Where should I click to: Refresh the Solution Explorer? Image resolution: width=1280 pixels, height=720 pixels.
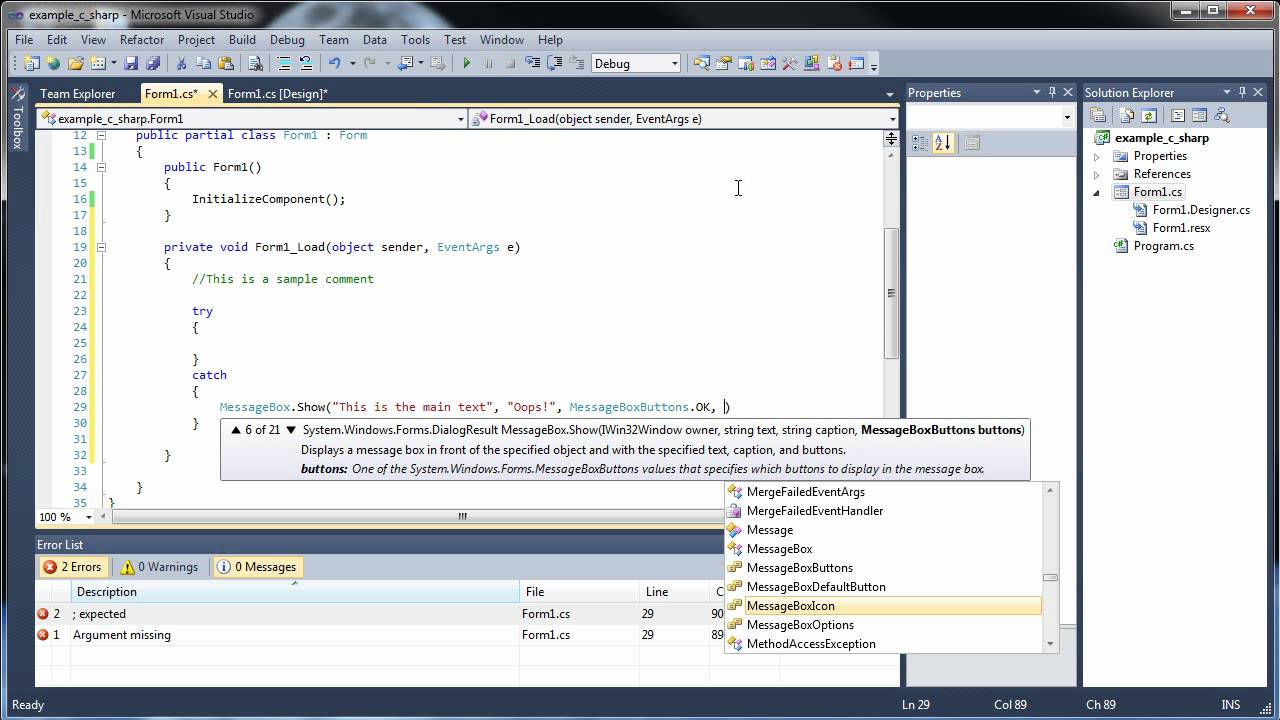coord(1148,116)
